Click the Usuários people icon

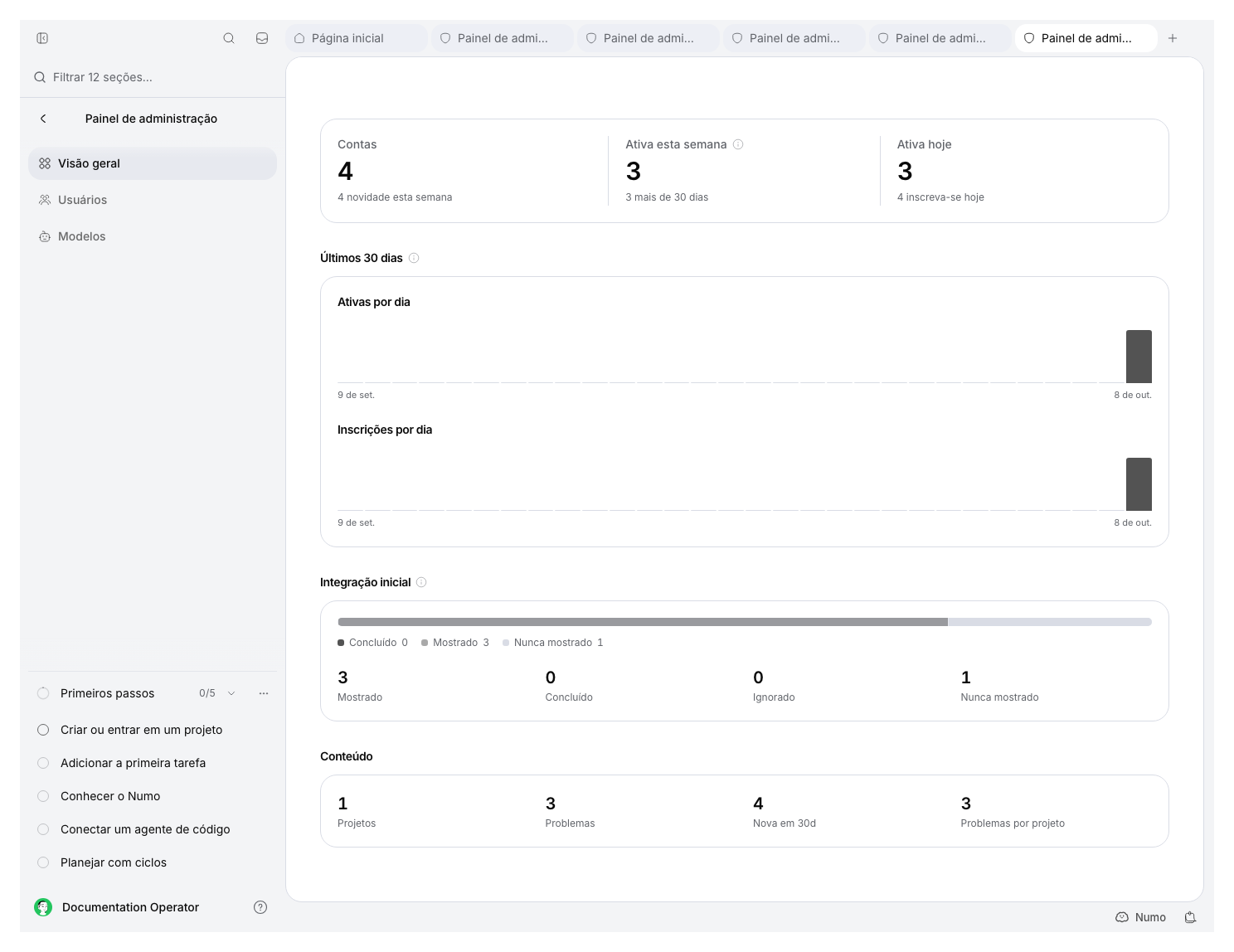(x=45, y=200)
